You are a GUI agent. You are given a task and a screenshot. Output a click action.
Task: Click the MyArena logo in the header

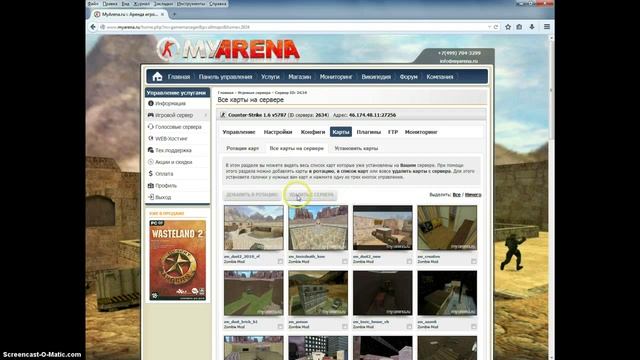coord(228,50)
